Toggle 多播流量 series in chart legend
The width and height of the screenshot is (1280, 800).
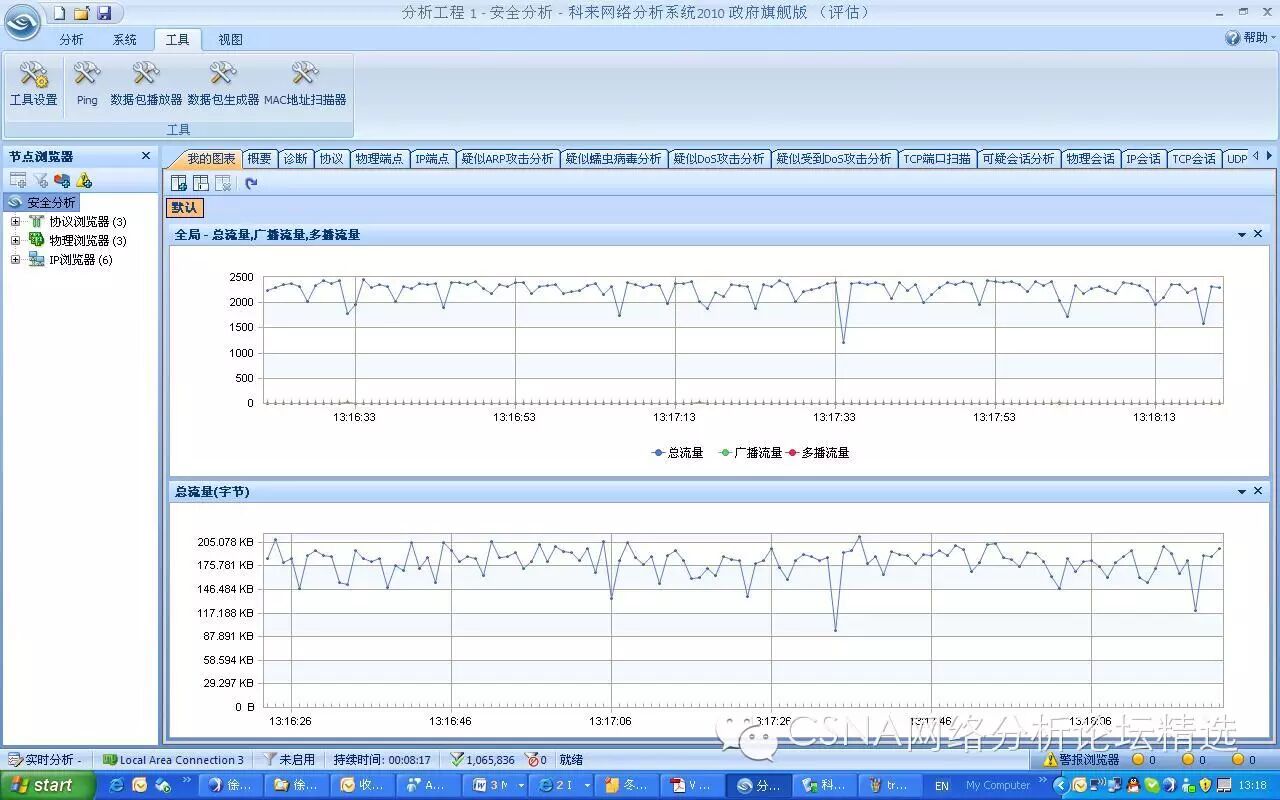(x=818, y=453)
